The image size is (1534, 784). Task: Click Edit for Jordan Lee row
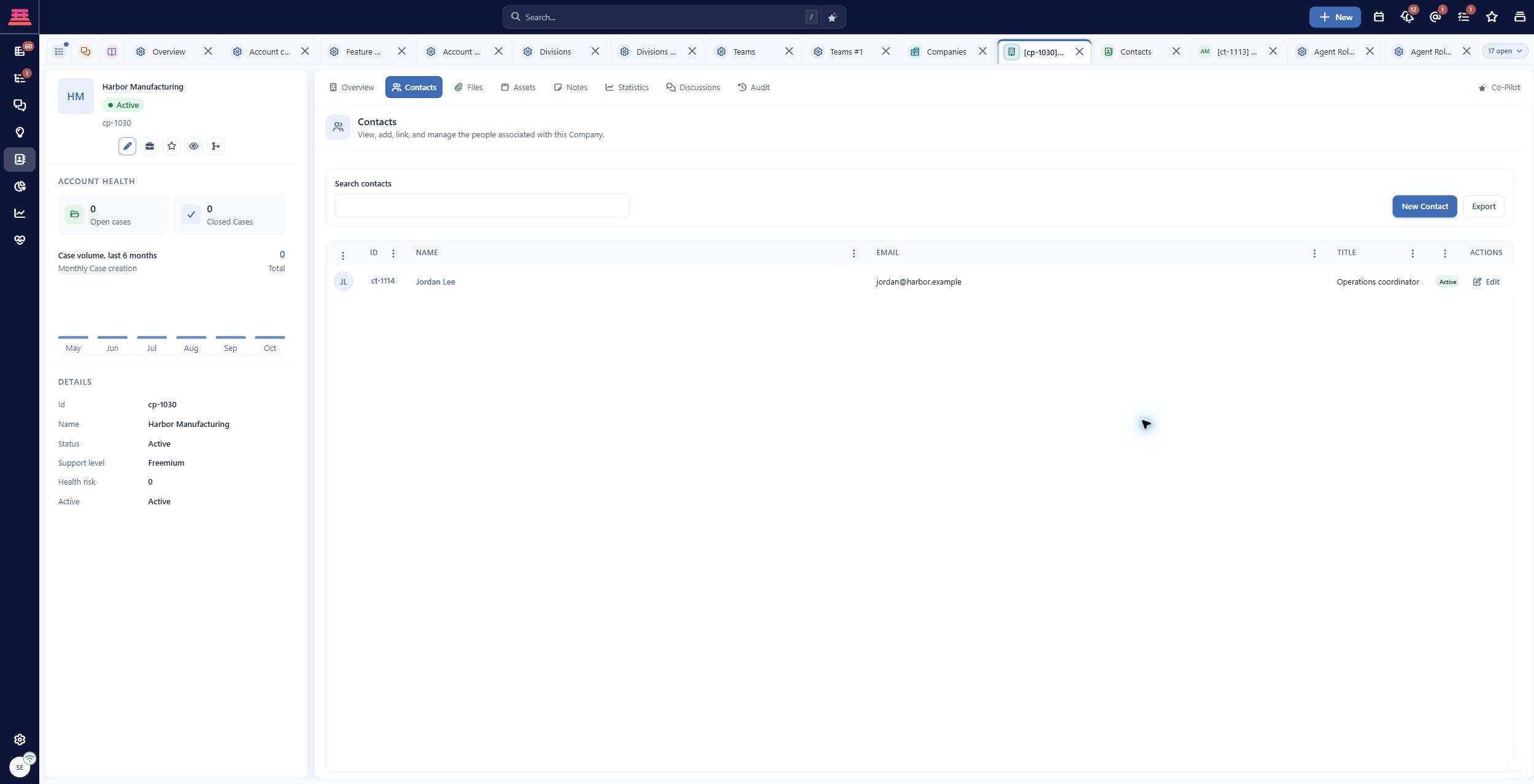pos(1486,282)
